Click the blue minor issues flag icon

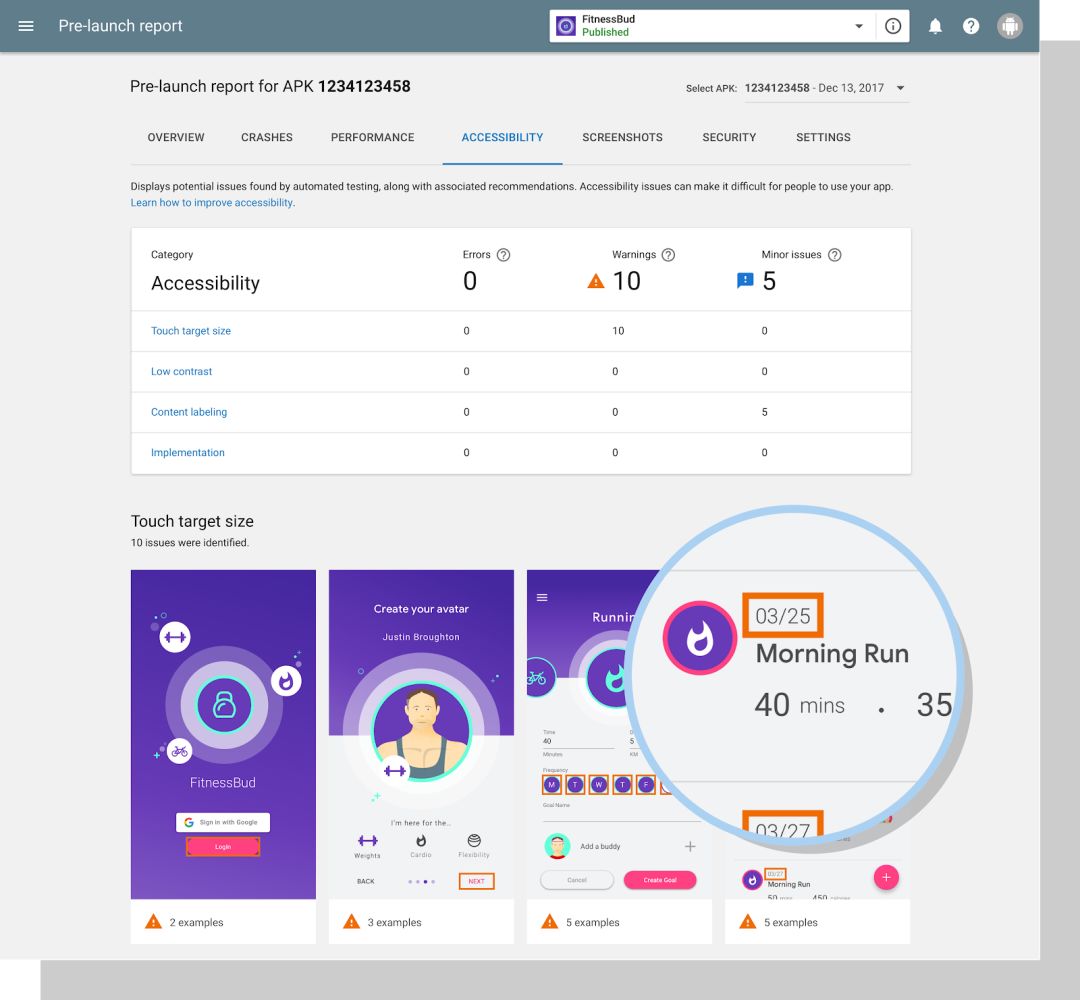[745, 280]
